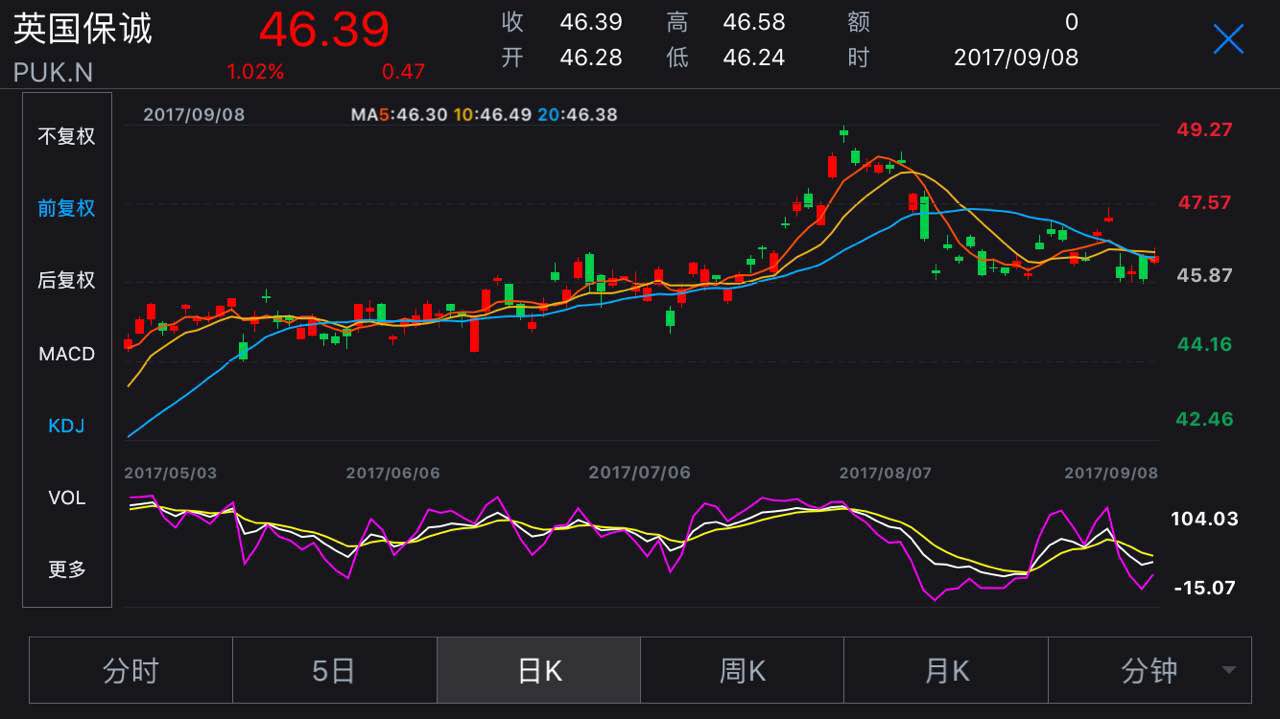The width and height of the screenshot is (1280, 719).
Task: Click the header date 2017/09/08
Action: click(x=1016, y=58)
